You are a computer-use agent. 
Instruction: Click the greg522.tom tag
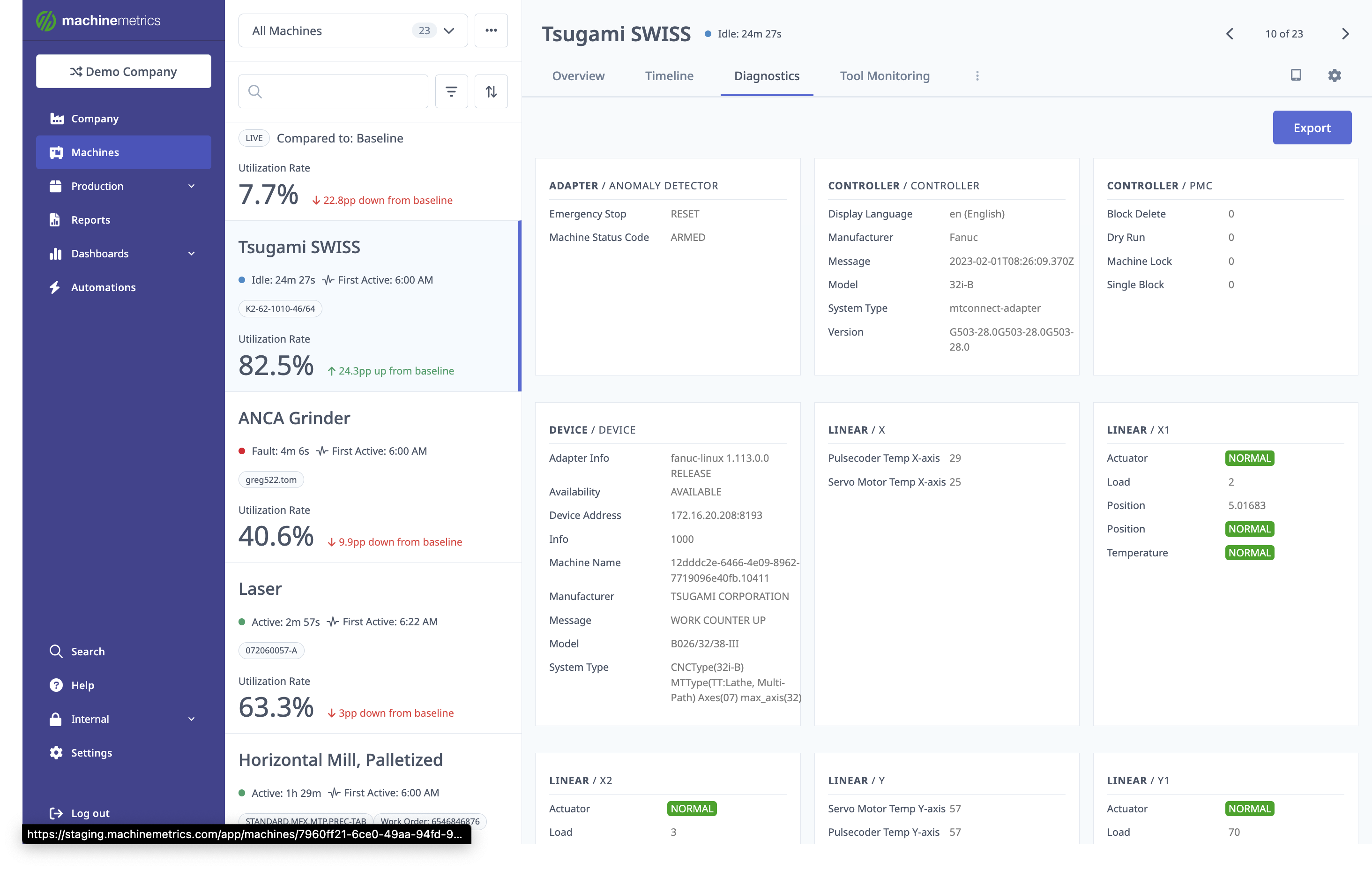pos(271,480)
